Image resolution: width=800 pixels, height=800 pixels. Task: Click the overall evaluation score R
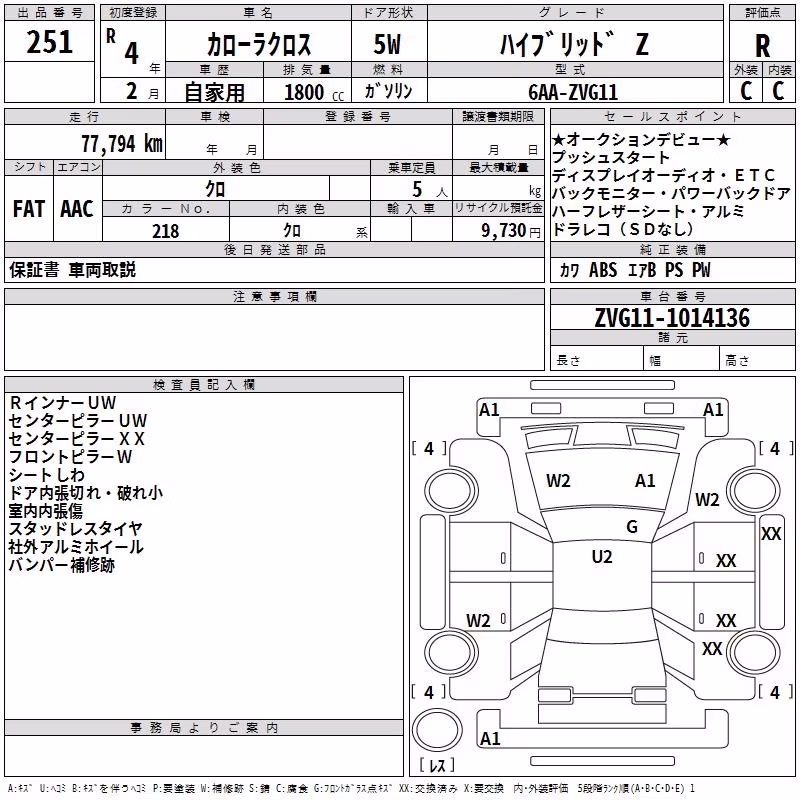(x=762, y=46)
